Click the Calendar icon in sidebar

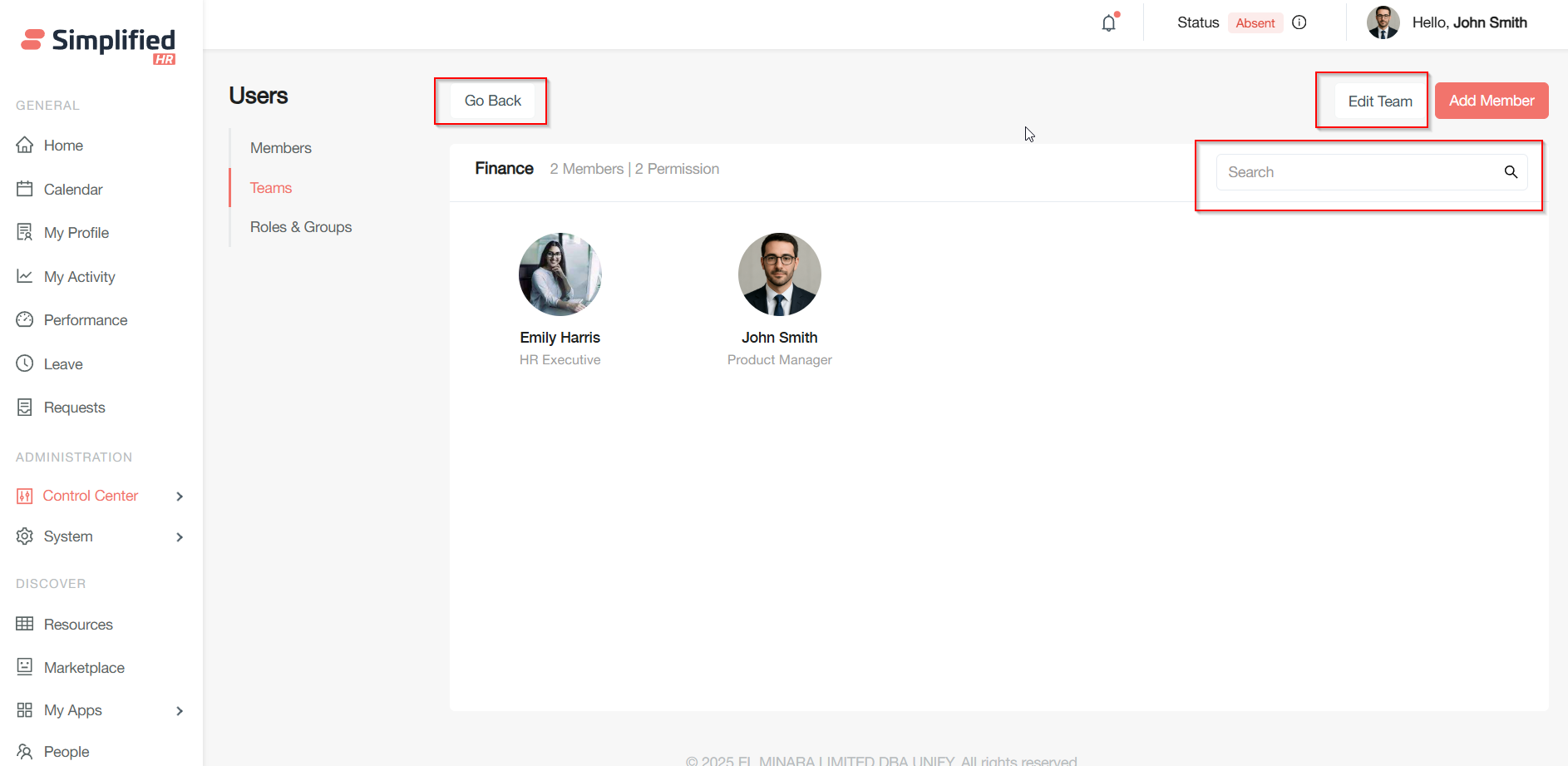[x=25, y=189]
